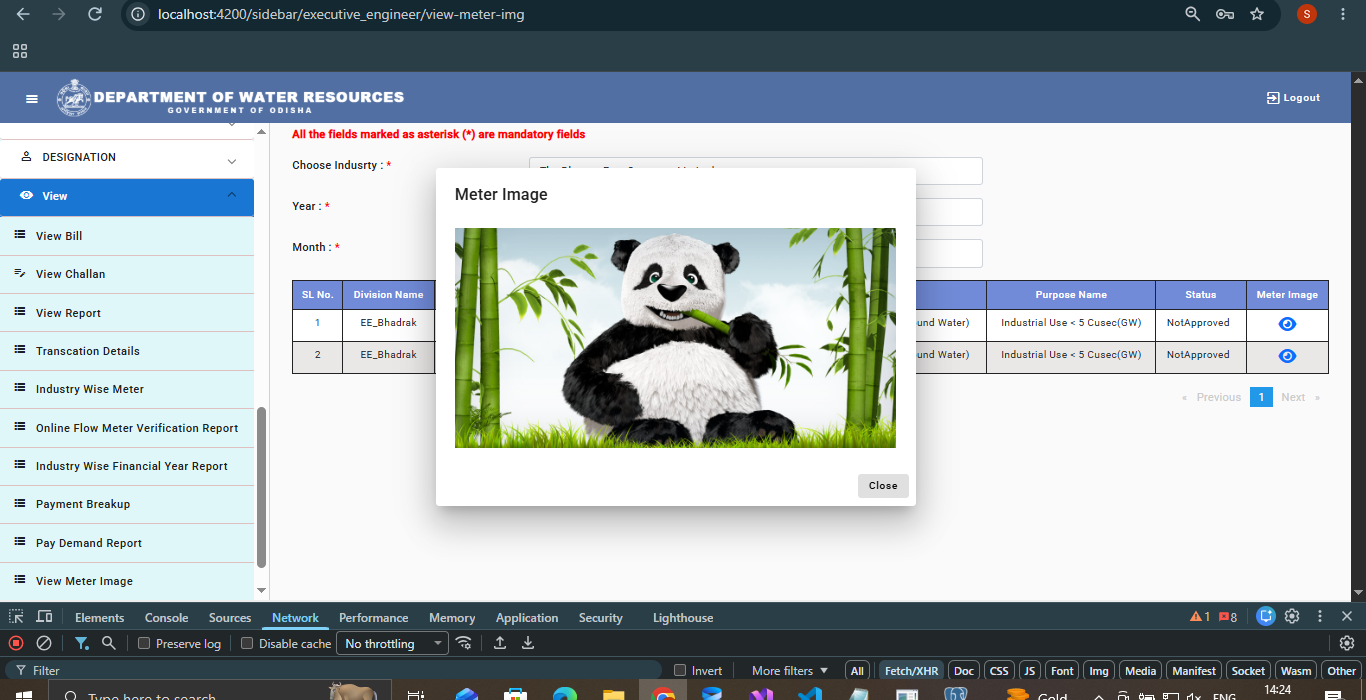The width and height of the screenshot is (1366, 700).
Task: Toggle sidebar with the hamburger menu icon
Action: point(32,98)
